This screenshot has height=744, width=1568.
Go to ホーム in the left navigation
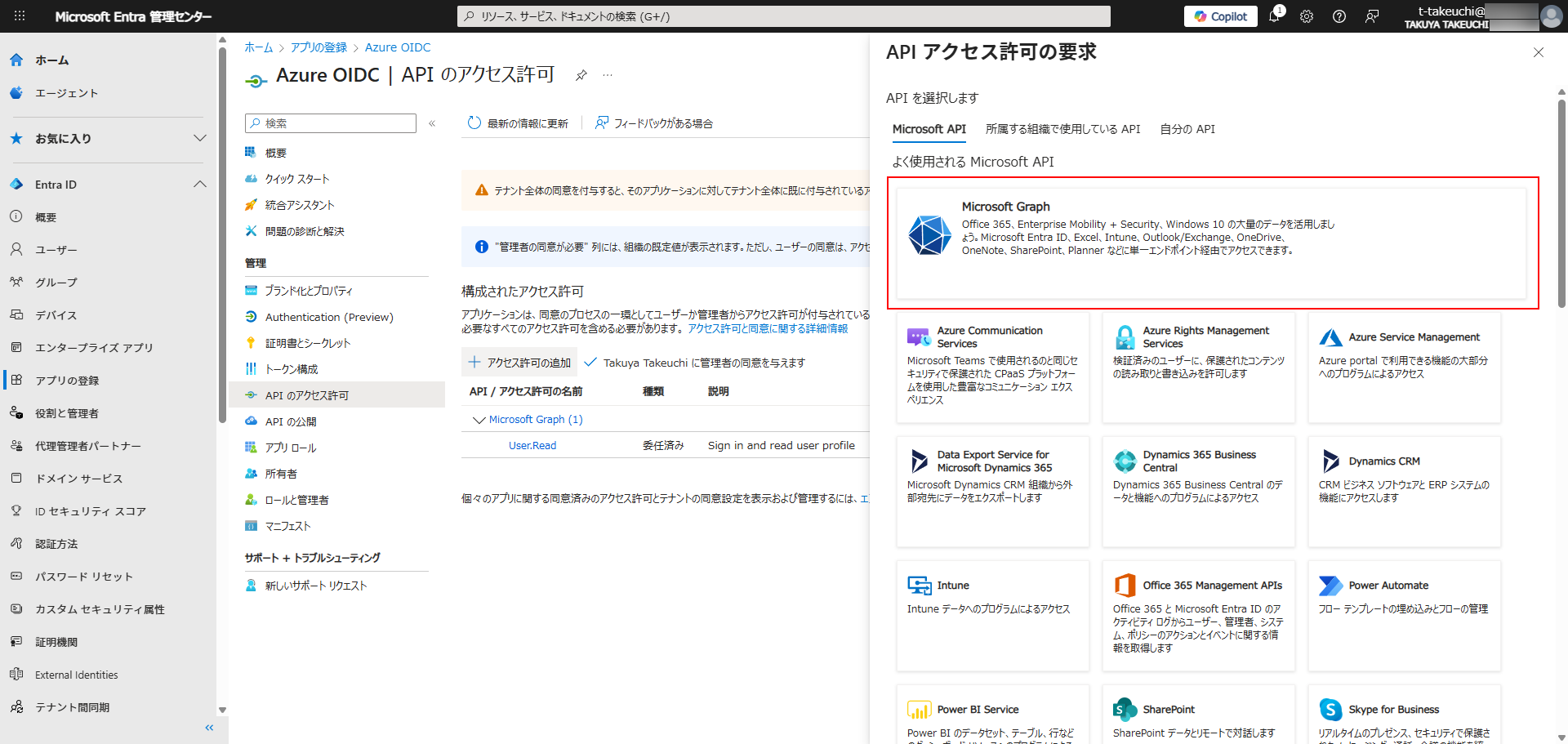click(x=52, y=60)
